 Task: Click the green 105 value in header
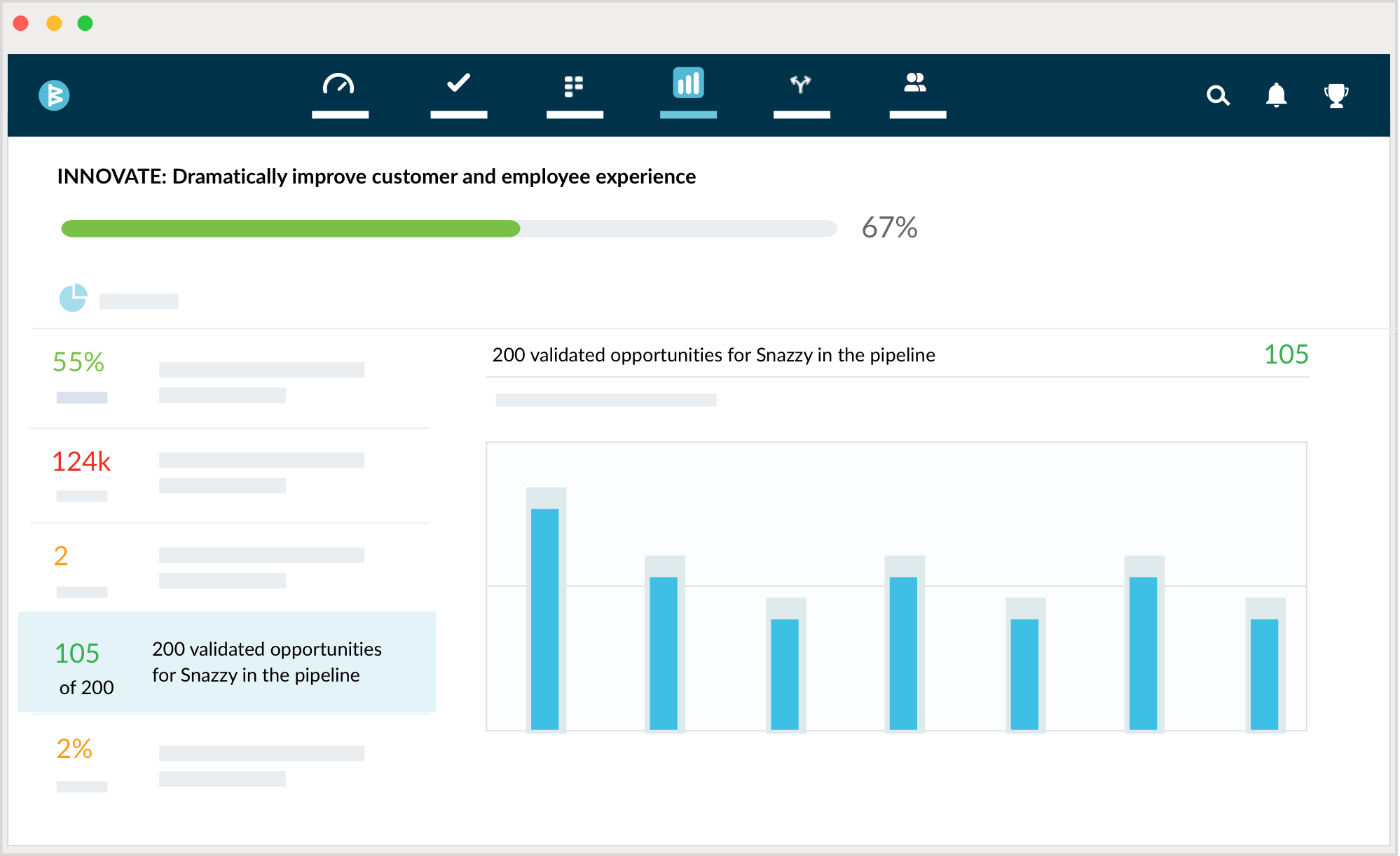1286,354
